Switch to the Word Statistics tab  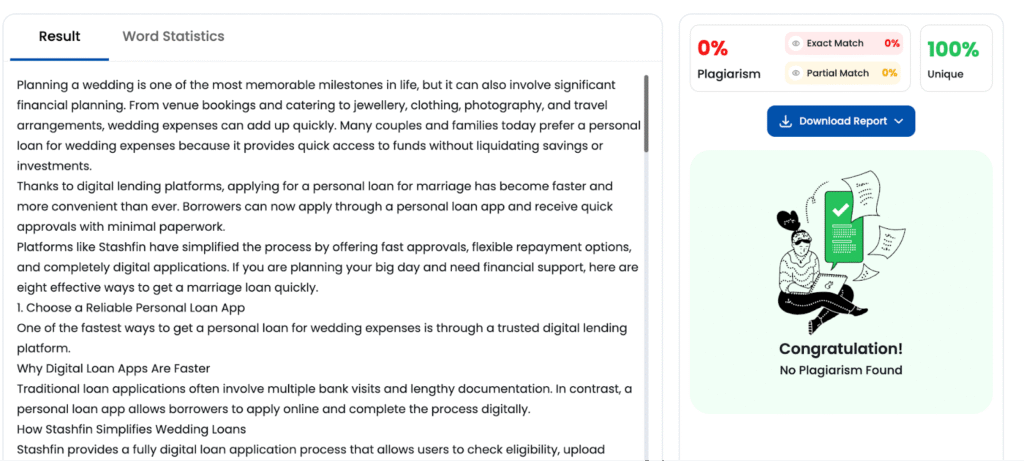pos(173,36)
